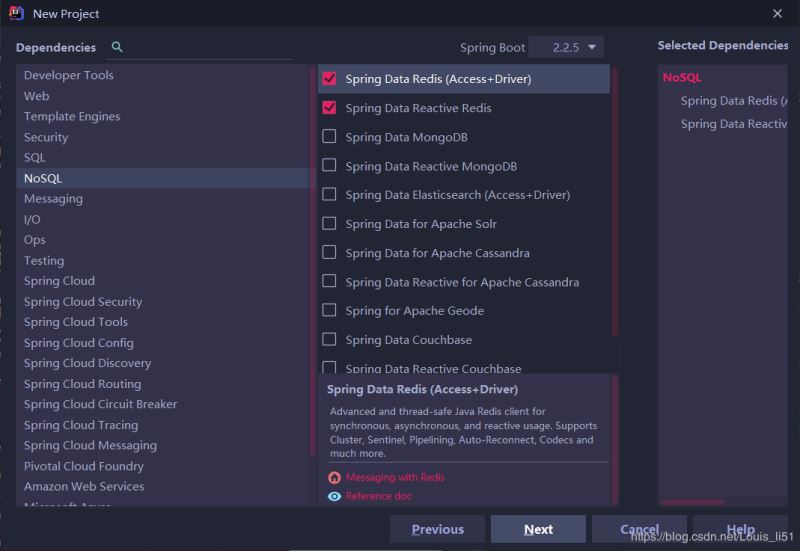Open the Messaging dependency category
Image resolution: width=800 pixels, height=551 pixels.
click(53, 198)
